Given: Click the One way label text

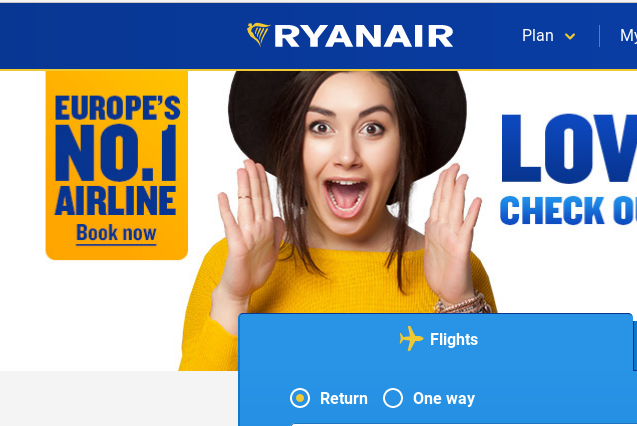Looking at the screenshot, I should tap(444, 398).
